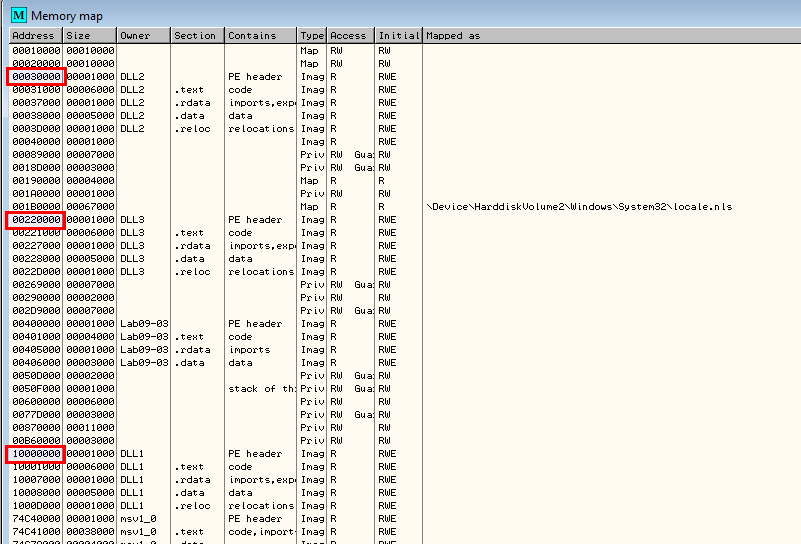Click the Memory map window M icon

(x=18, y=16)
